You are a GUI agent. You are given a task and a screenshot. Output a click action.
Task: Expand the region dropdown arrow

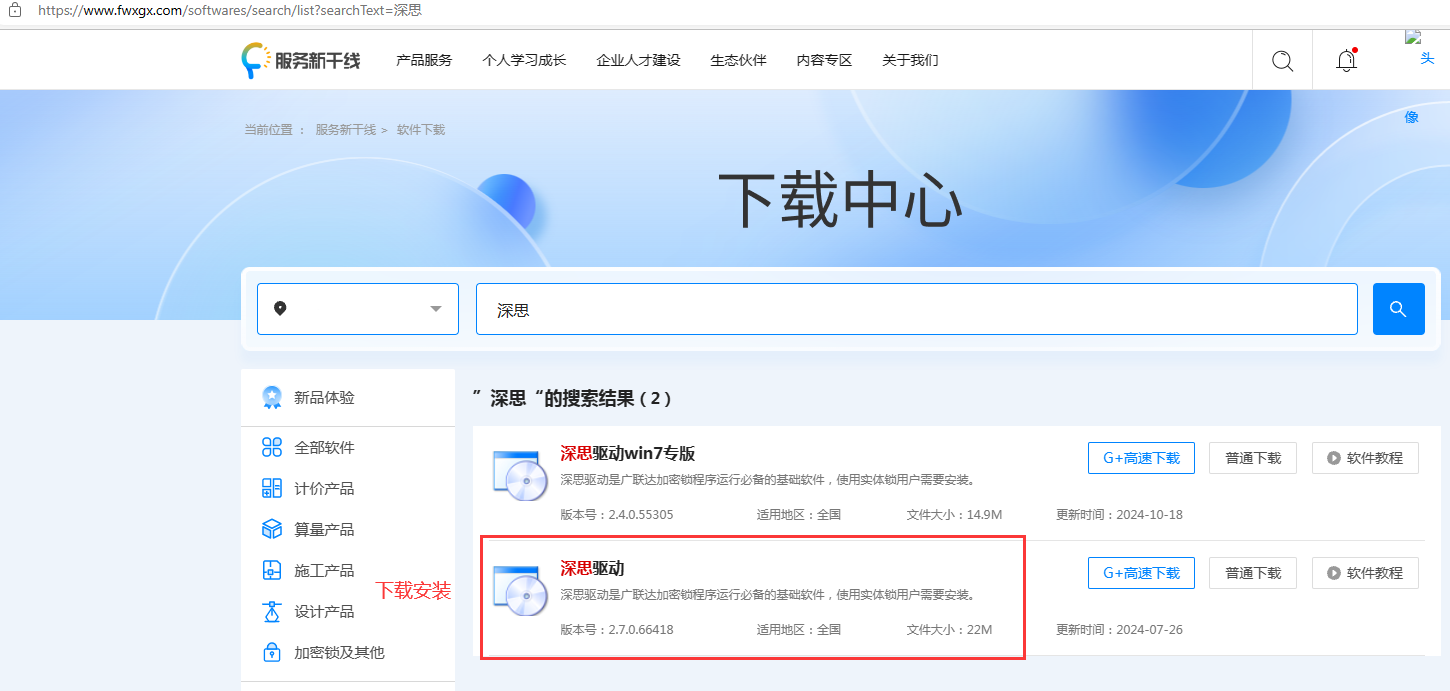pyautogui.click(x=436, y=309)
